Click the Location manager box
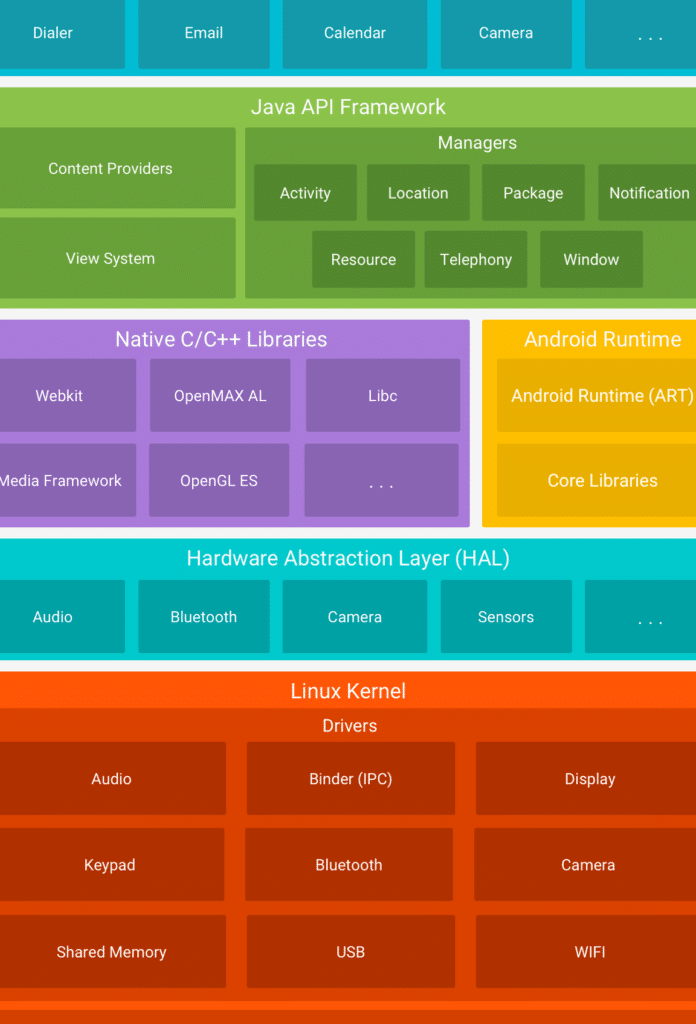The image size is (696, 1024). 418,193
